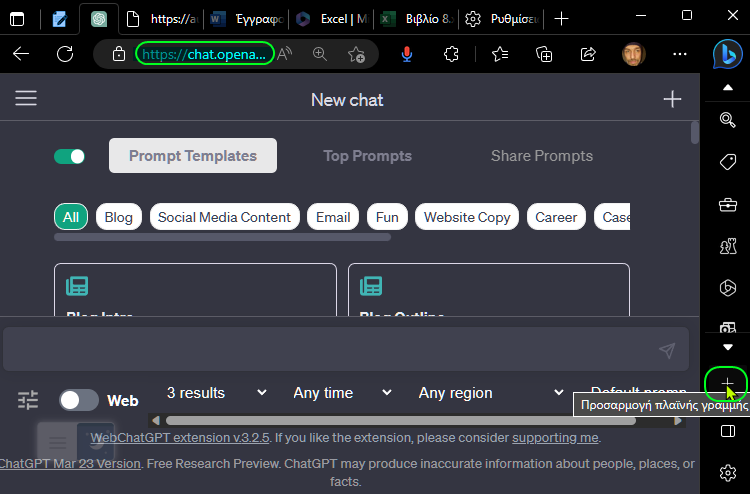750x494 pixels.
Task: Open the browser Settings and more menu
Action: pos(680,54)
